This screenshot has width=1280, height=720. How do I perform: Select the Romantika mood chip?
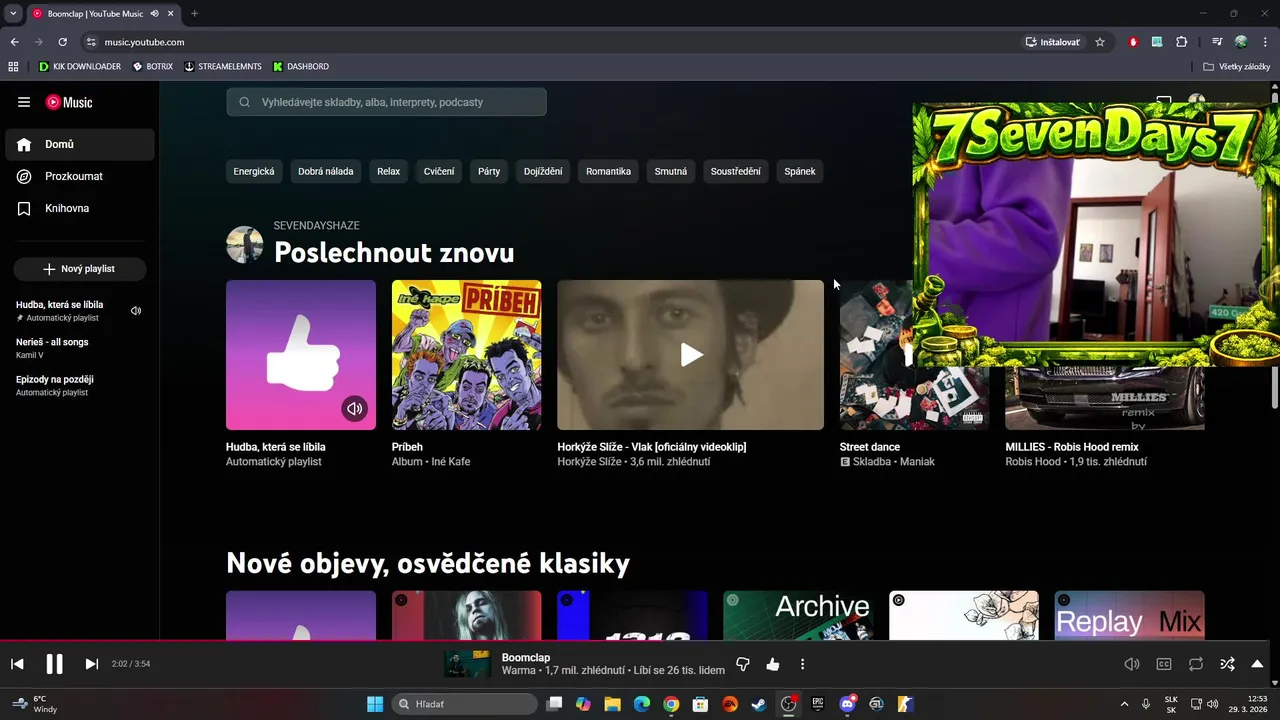click(x=608, y=171)
